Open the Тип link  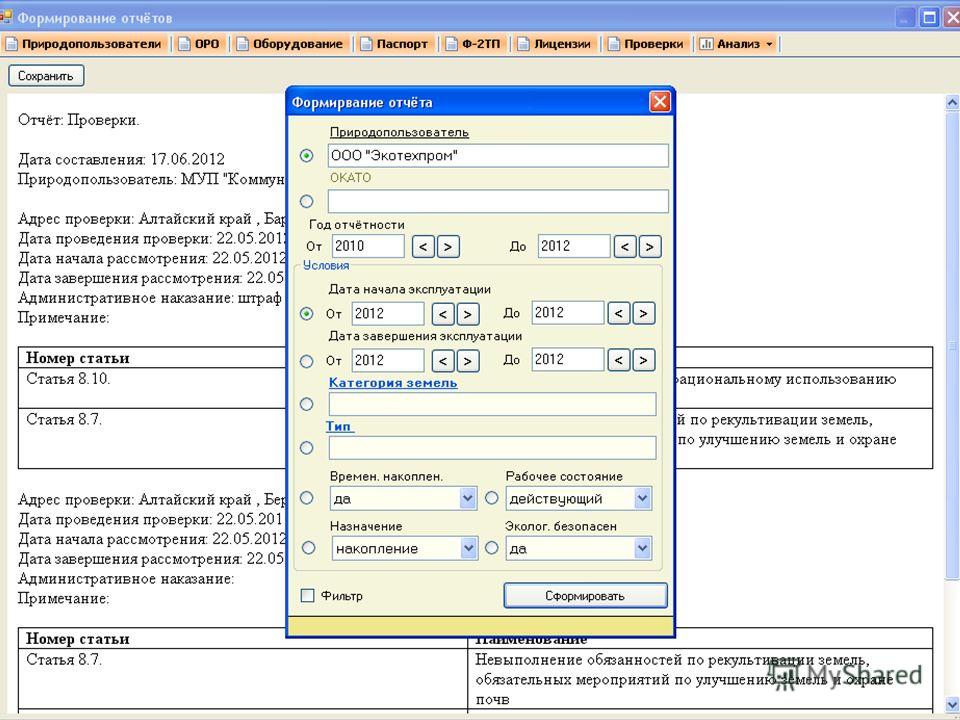click(x=339, y=426)
